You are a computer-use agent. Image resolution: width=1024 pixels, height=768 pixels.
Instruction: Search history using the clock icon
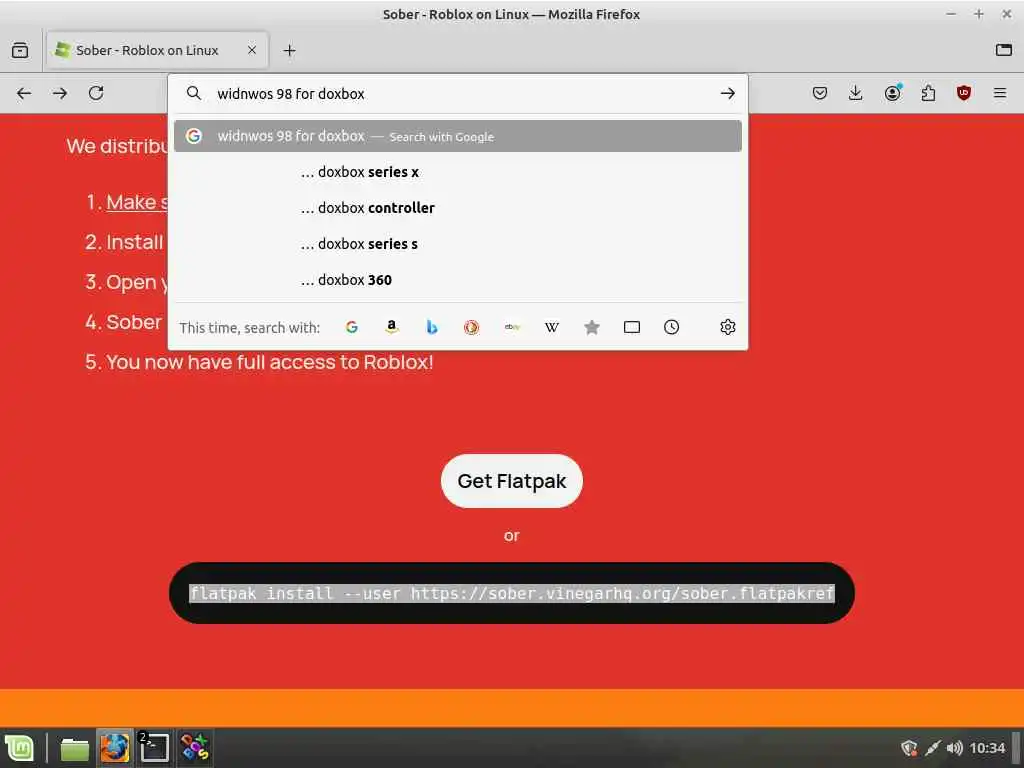671,327
